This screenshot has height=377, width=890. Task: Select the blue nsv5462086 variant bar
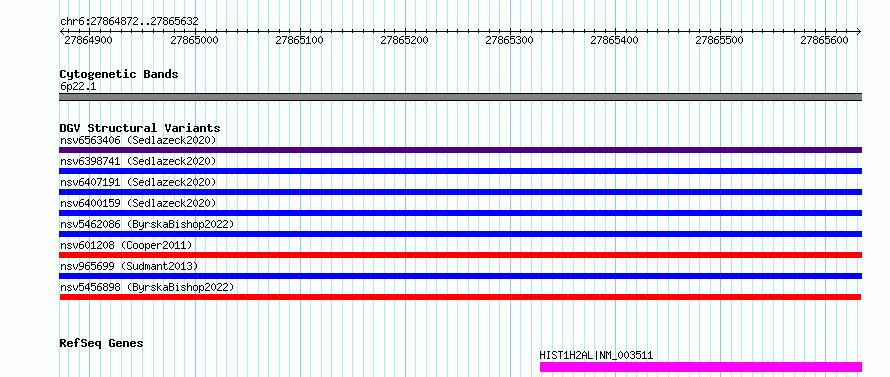(460, 234)
